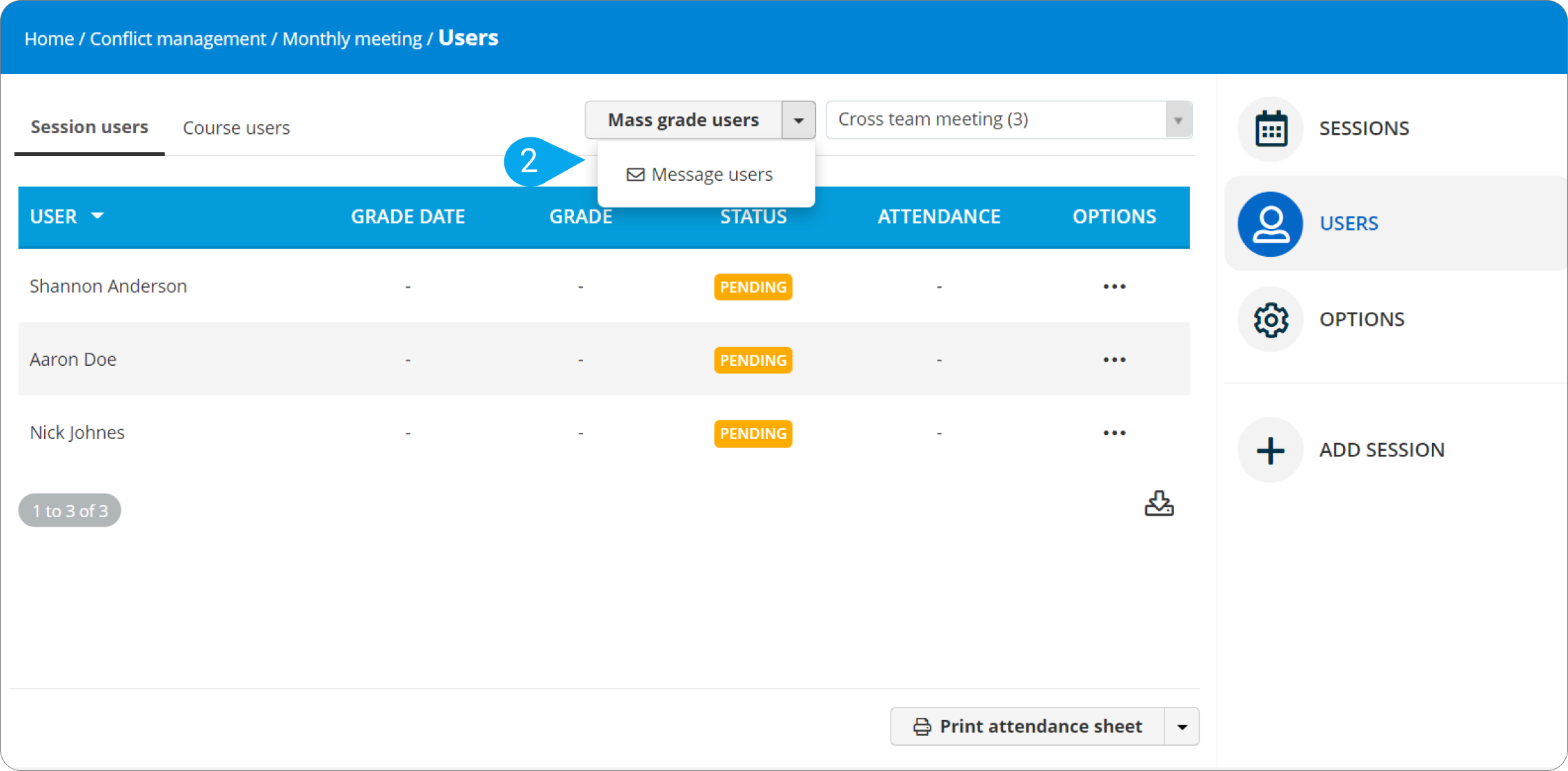Click the Users profile icon in sidebar
This screenshot has width=1568, height=771.
point(1270,224)
